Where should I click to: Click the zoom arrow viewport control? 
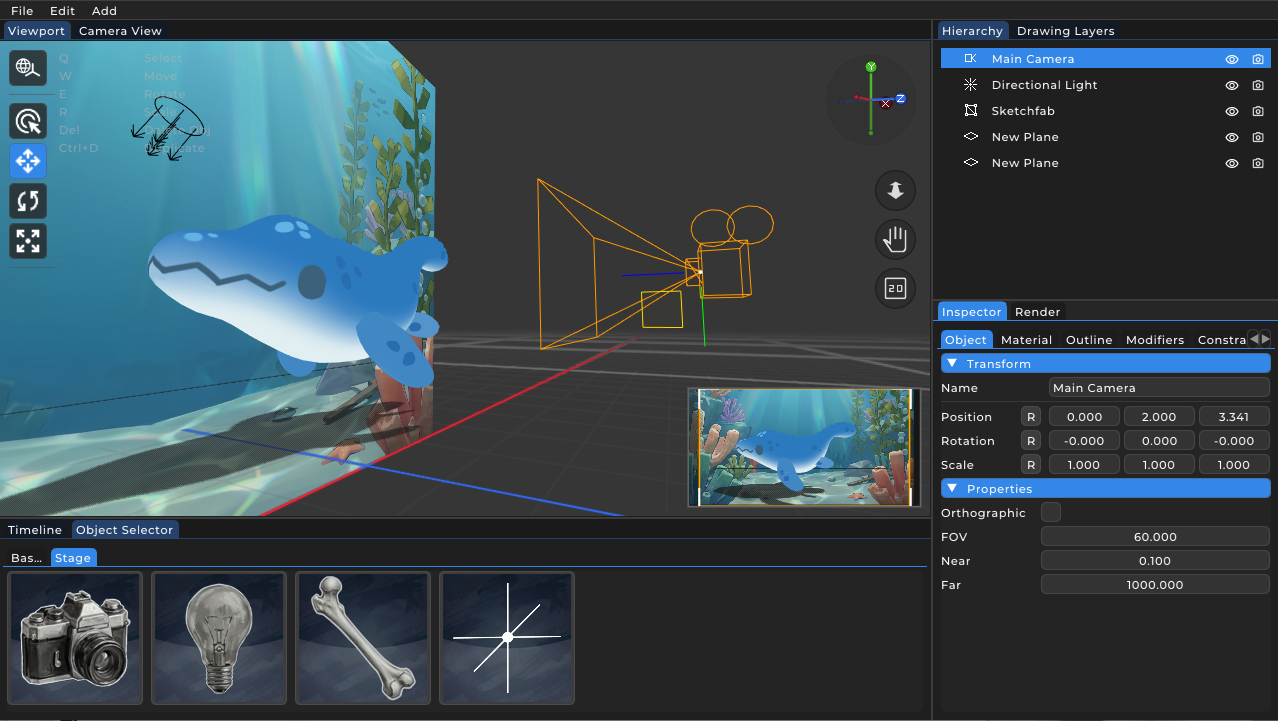[x=894, y=190]
